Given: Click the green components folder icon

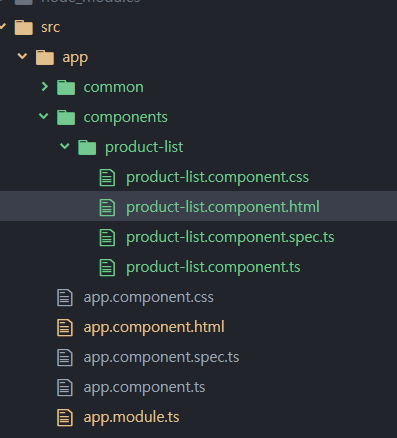Looking at the screenshot, I should [66, 117].
